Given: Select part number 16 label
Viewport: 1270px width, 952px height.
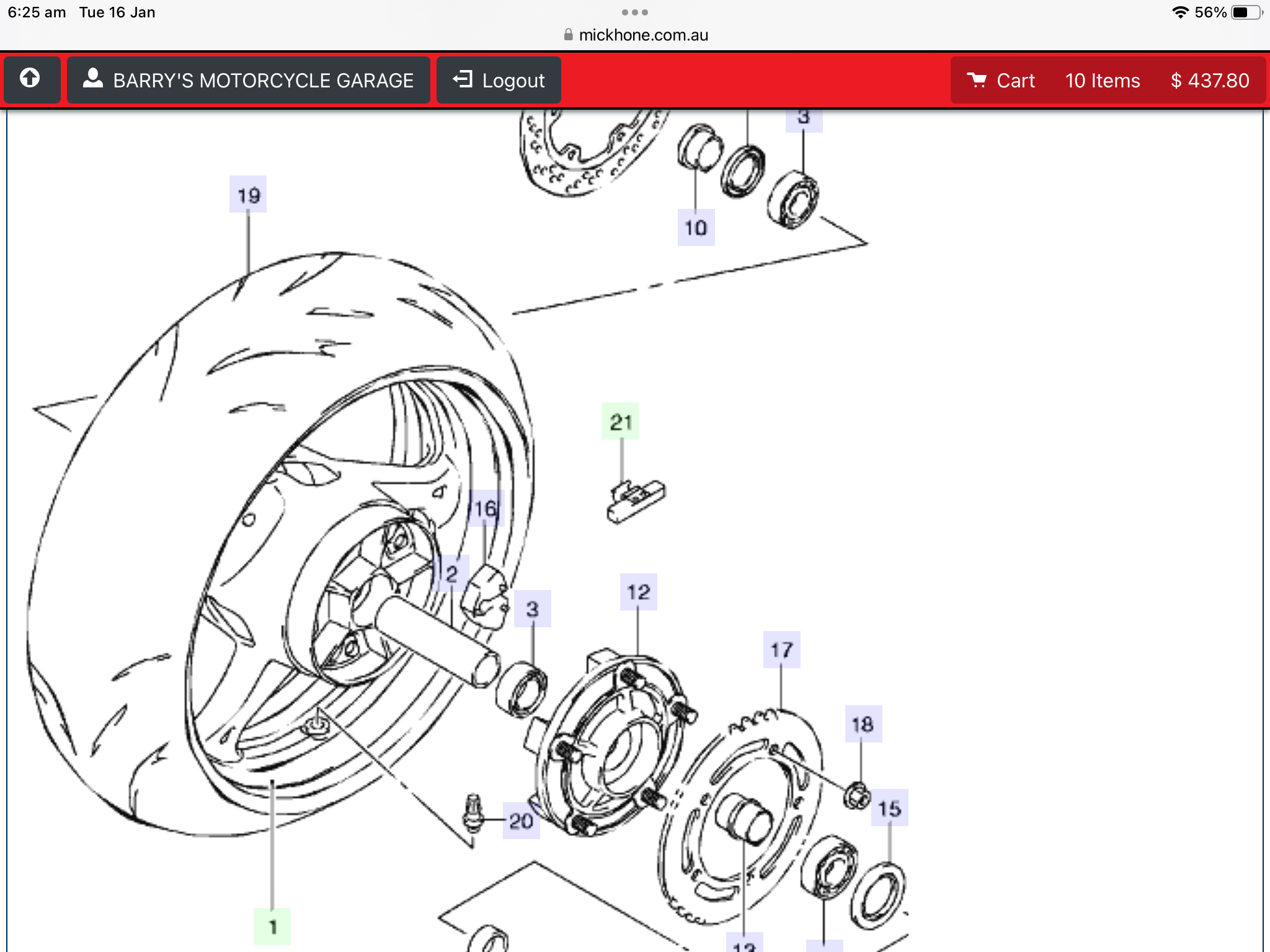Looking at the screenshot, I should click(486, 508).
